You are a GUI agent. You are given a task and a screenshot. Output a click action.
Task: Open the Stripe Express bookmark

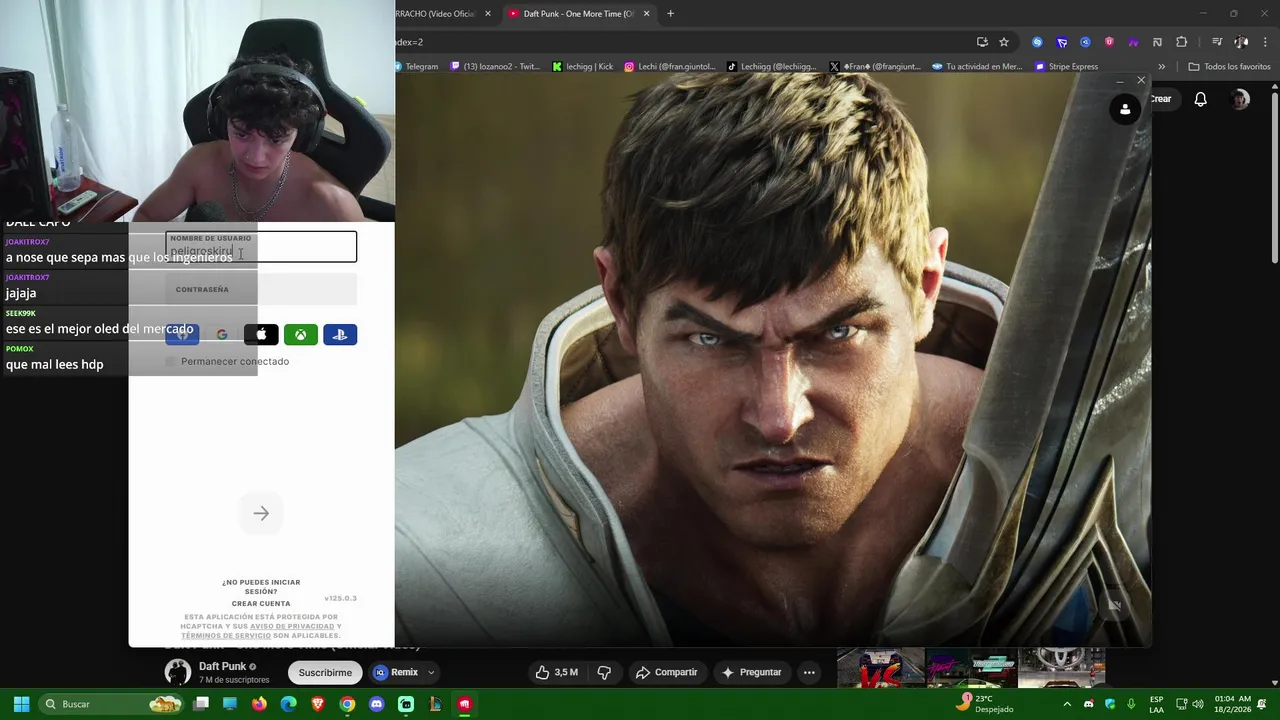[x=1067, y=67]
